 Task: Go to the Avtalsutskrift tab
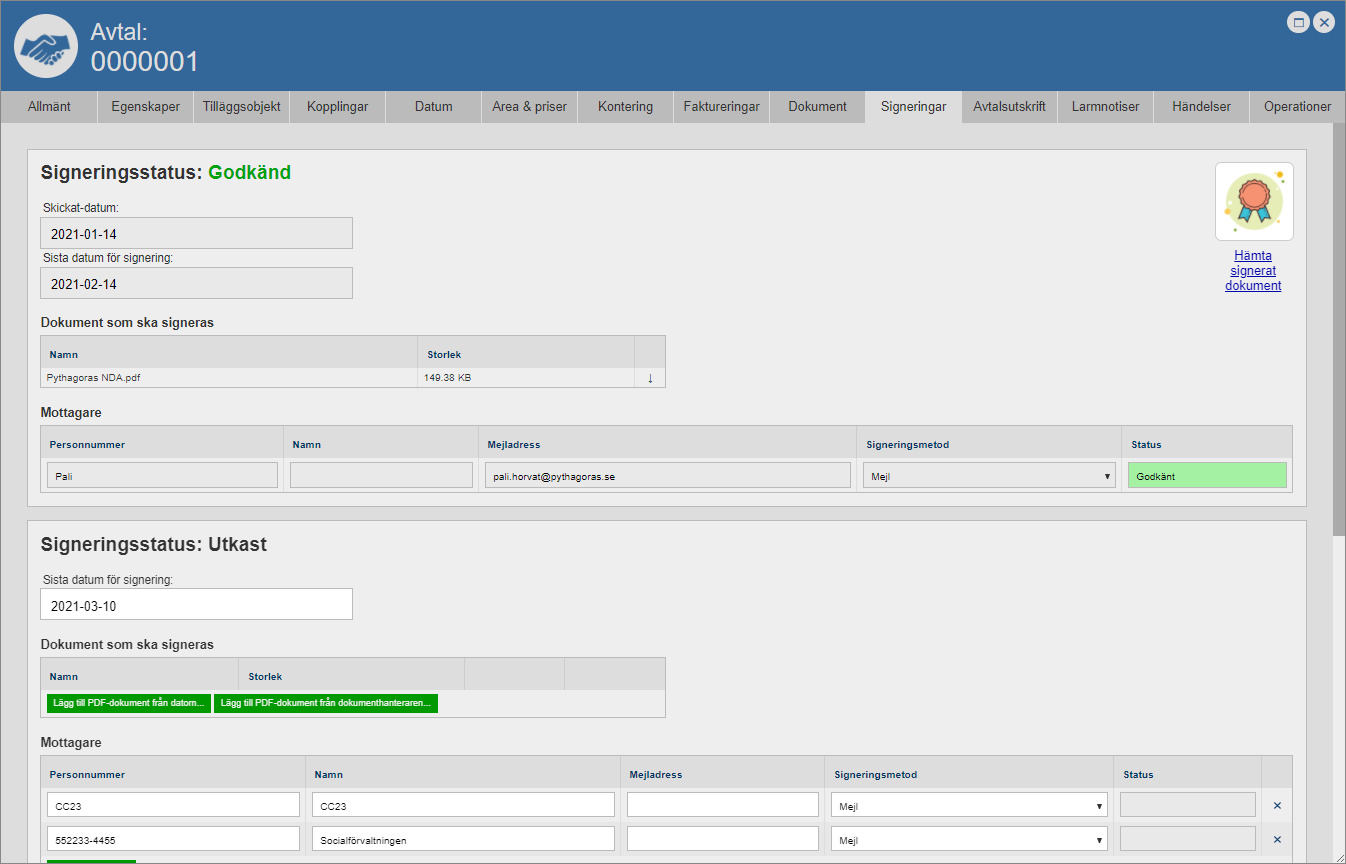tap(1009, 107)
